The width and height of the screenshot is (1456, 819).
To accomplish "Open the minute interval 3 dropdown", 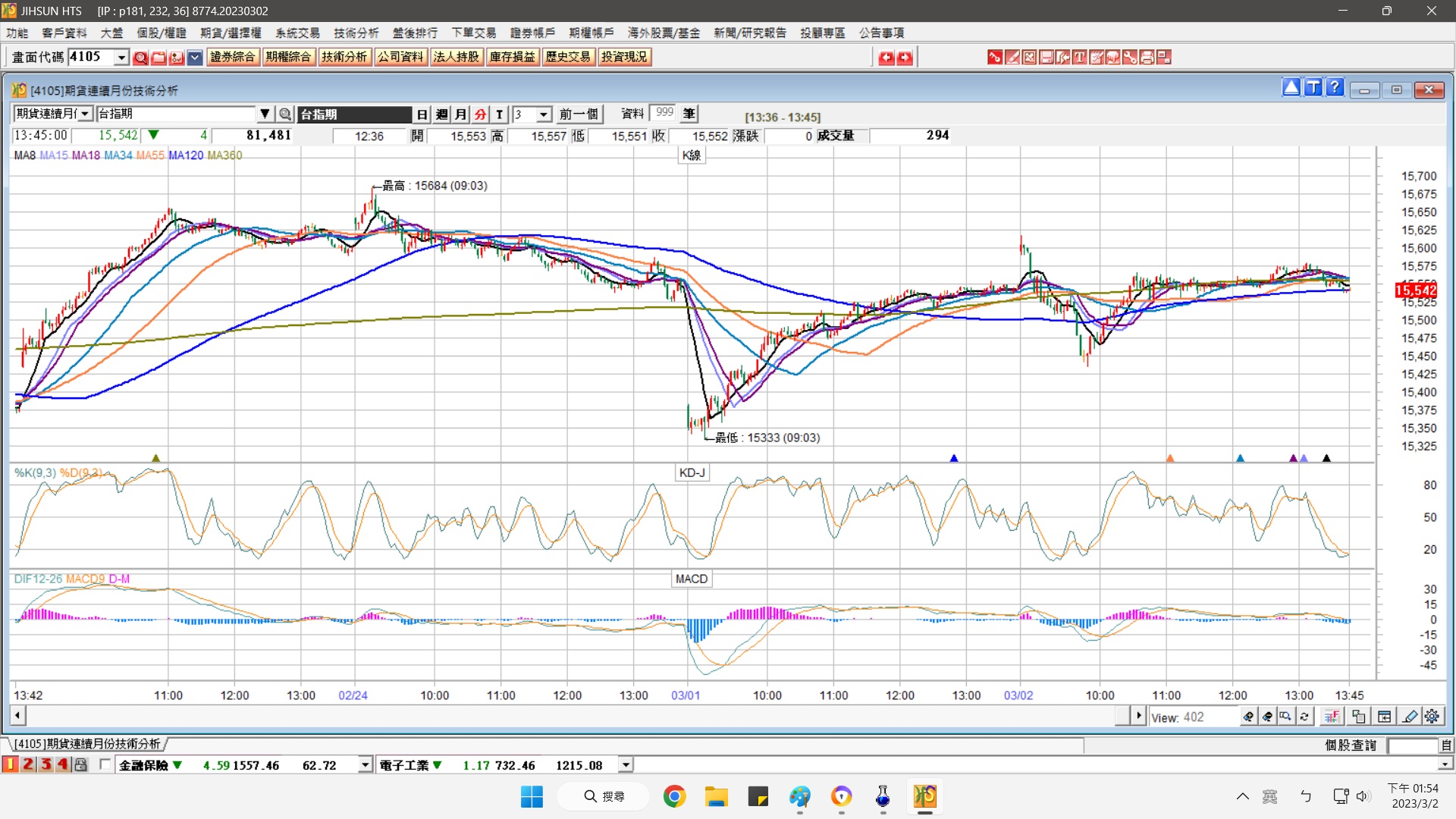I will (x=544, y=115).
